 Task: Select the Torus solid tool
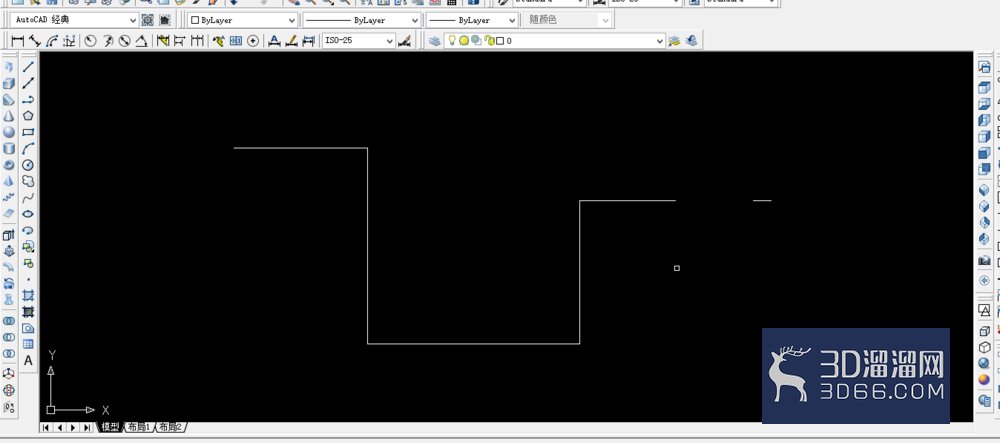[x=9, y=165]
